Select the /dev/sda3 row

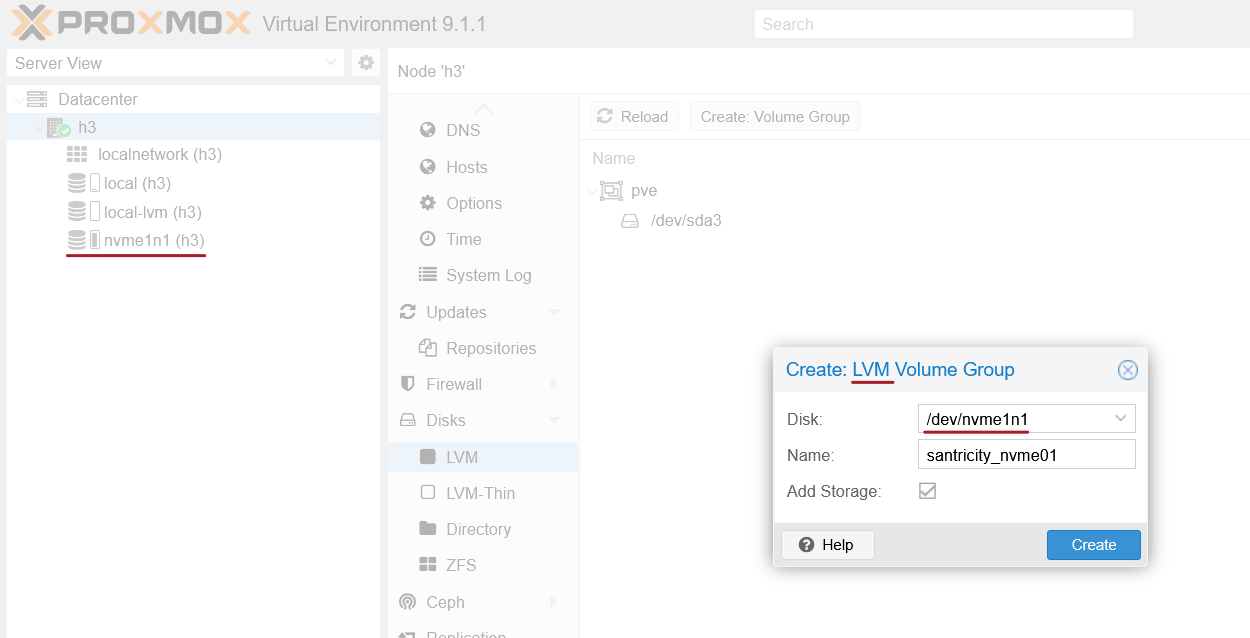pyautogui.click(x=914, y=220)
